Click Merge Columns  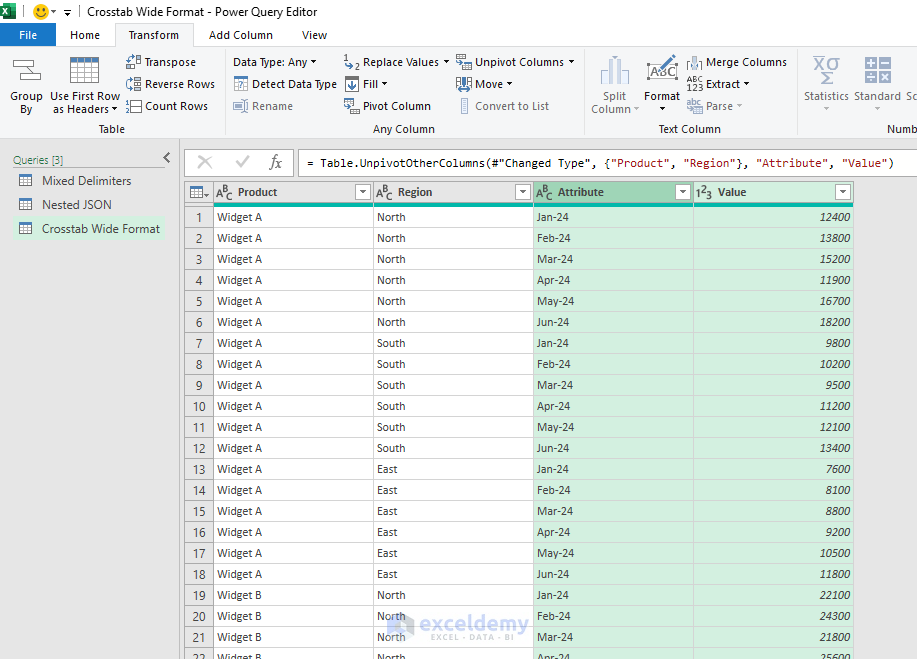(x=737, y=62)
